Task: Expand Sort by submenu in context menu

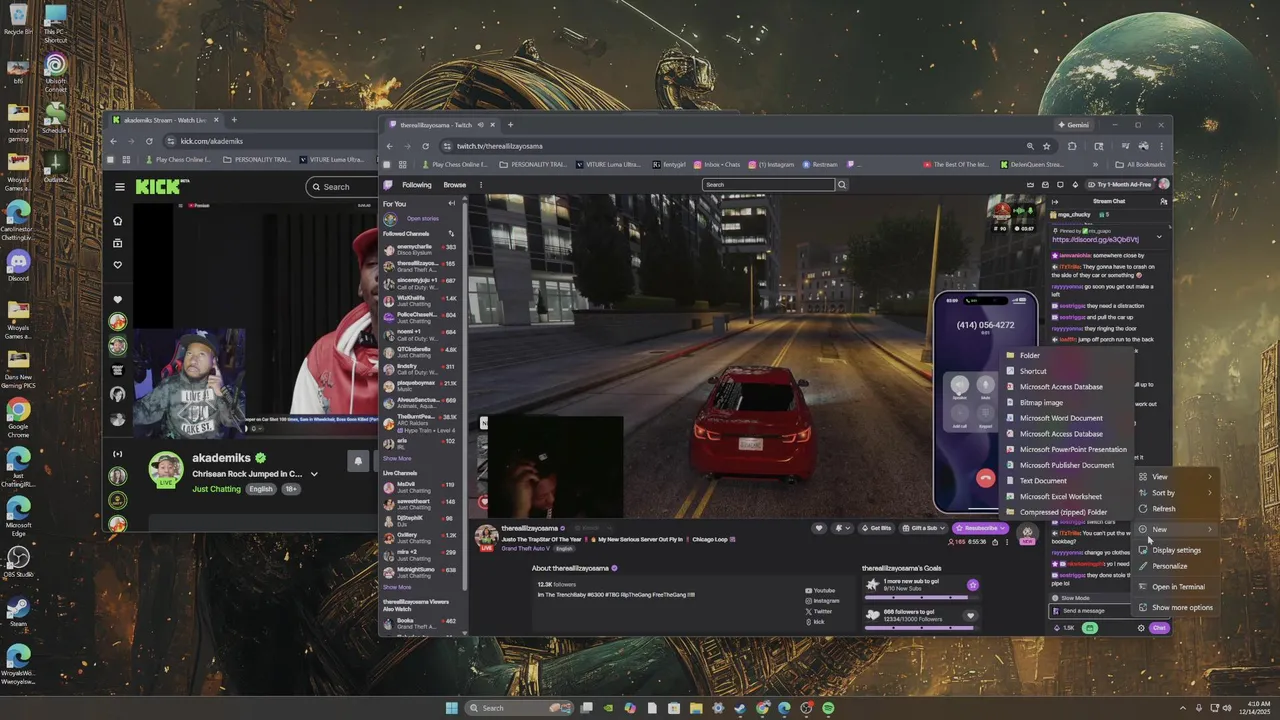Action: [x=1176, y=493]
